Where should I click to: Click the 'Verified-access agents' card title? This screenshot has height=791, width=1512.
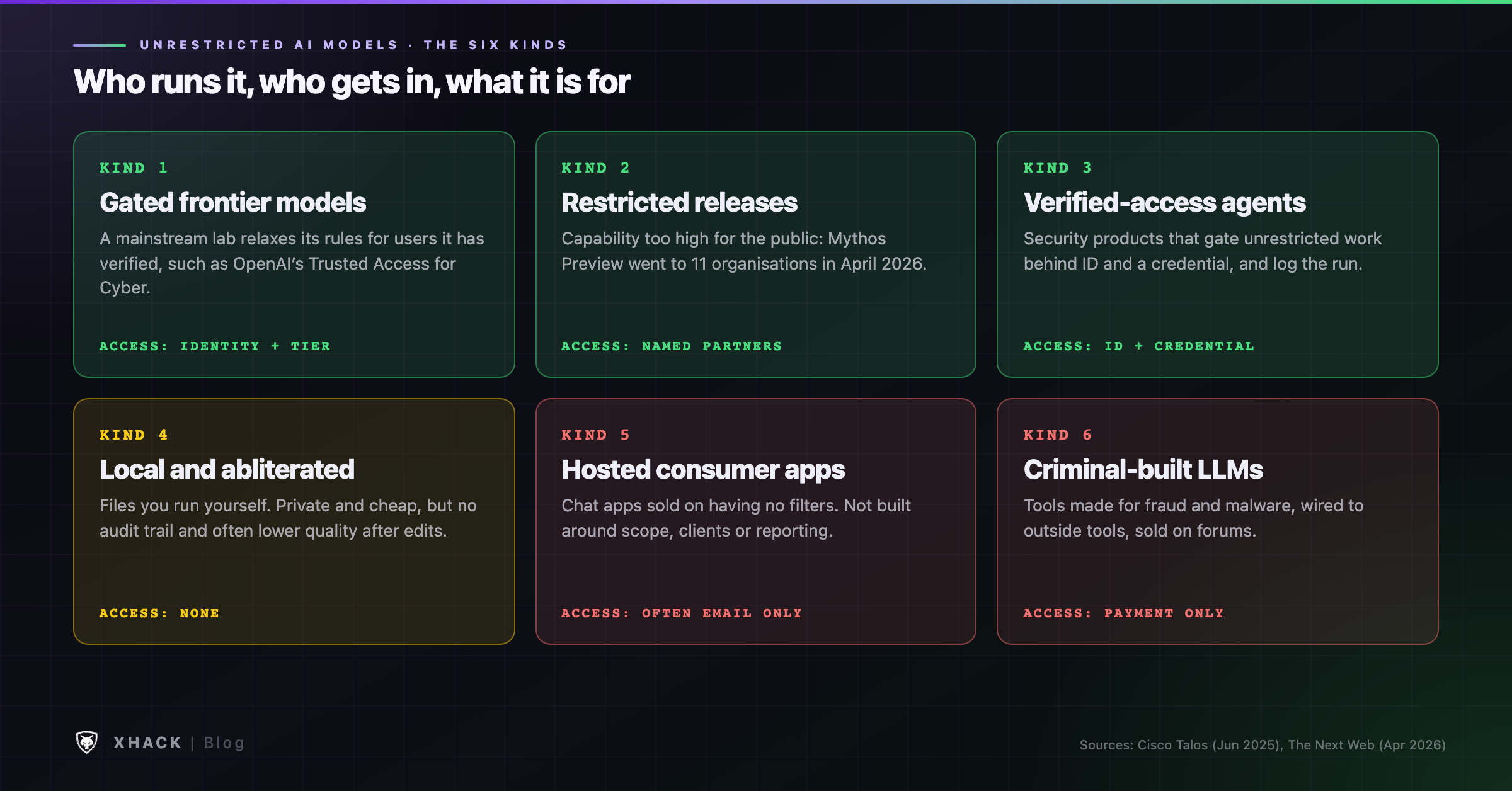[x=1164, y=203]
